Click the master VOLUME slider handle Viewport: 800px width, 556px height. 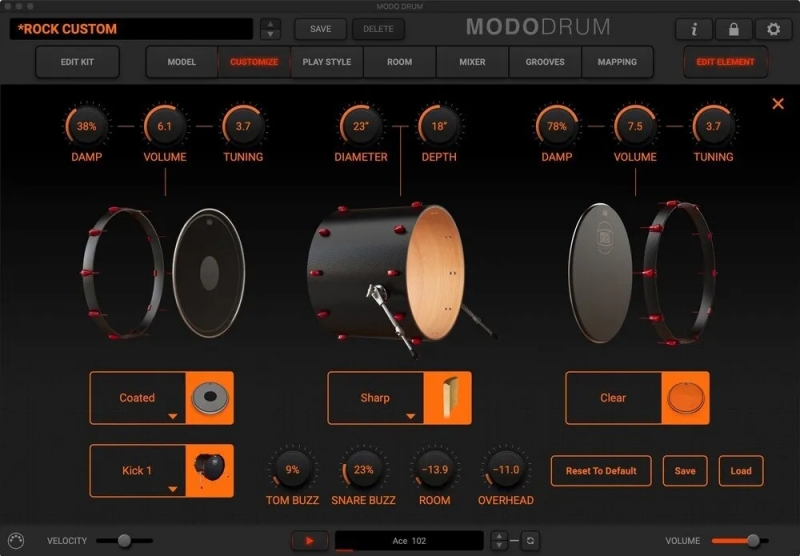click(754, 541)
